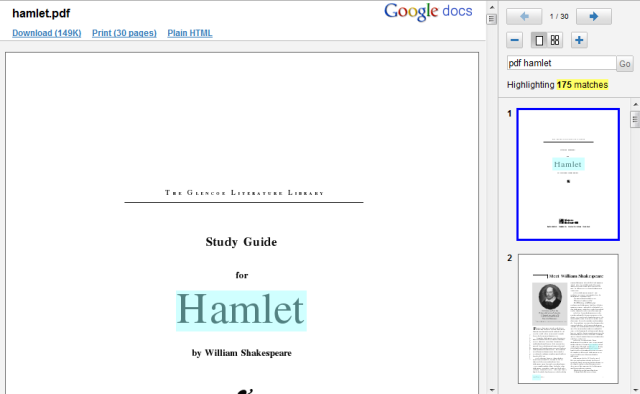Screen dimensions: 640x394
Task: Zoom out with the minus button
Action: click(514, 40)
